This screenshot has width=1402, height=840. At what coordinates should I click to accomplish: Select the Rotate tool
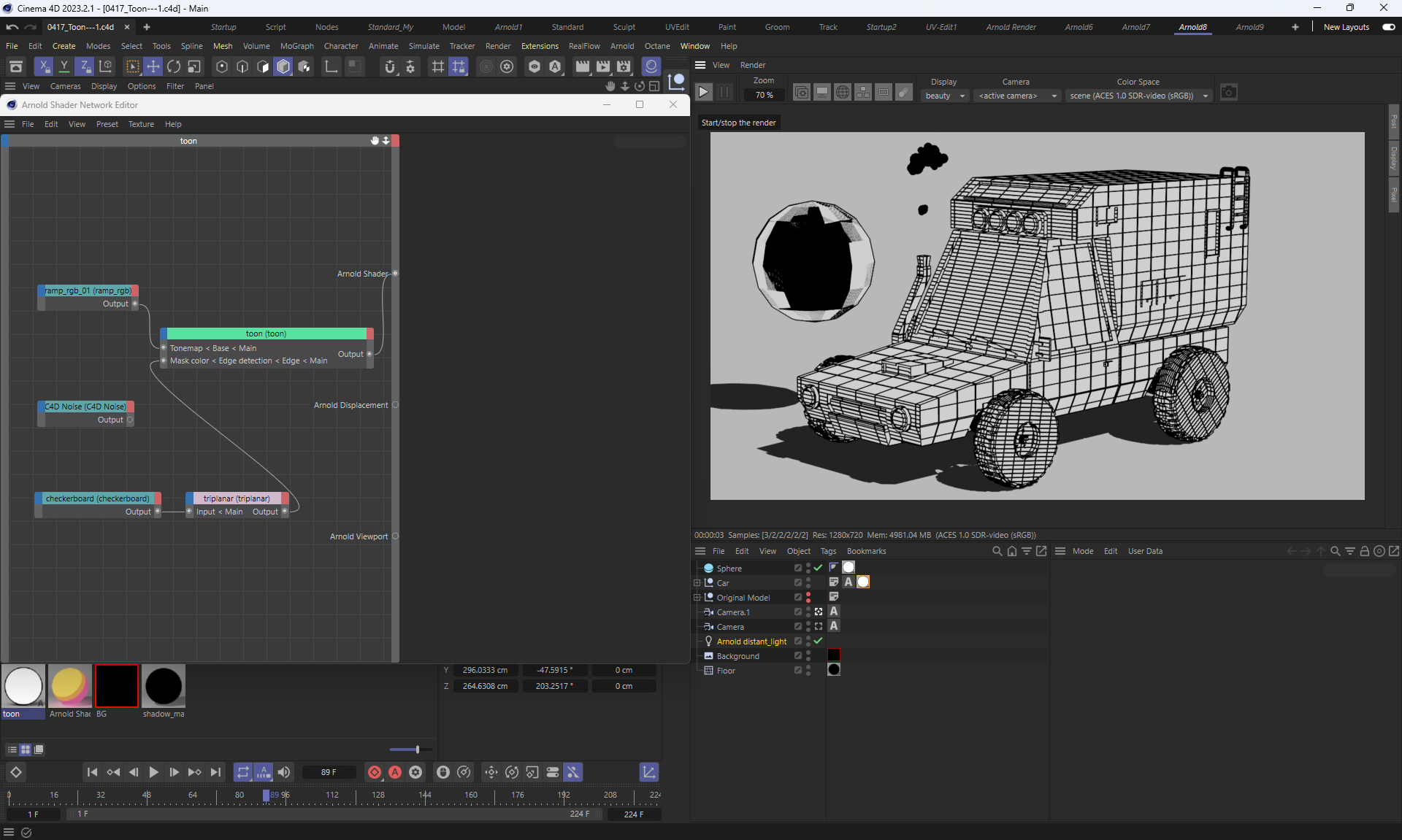pos(174,67)
